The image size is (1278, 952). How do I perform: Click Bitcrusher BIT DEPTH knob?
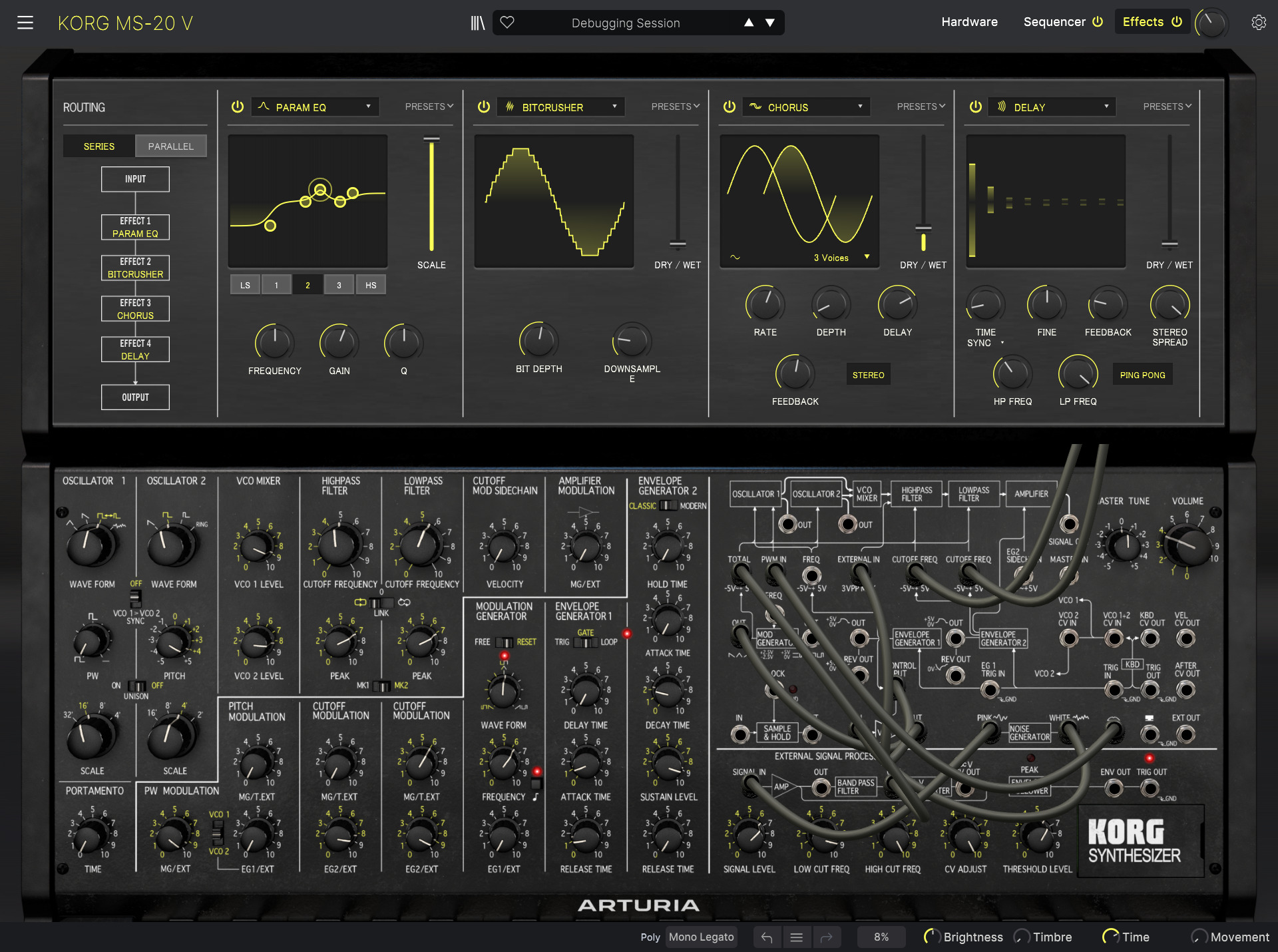539,341
